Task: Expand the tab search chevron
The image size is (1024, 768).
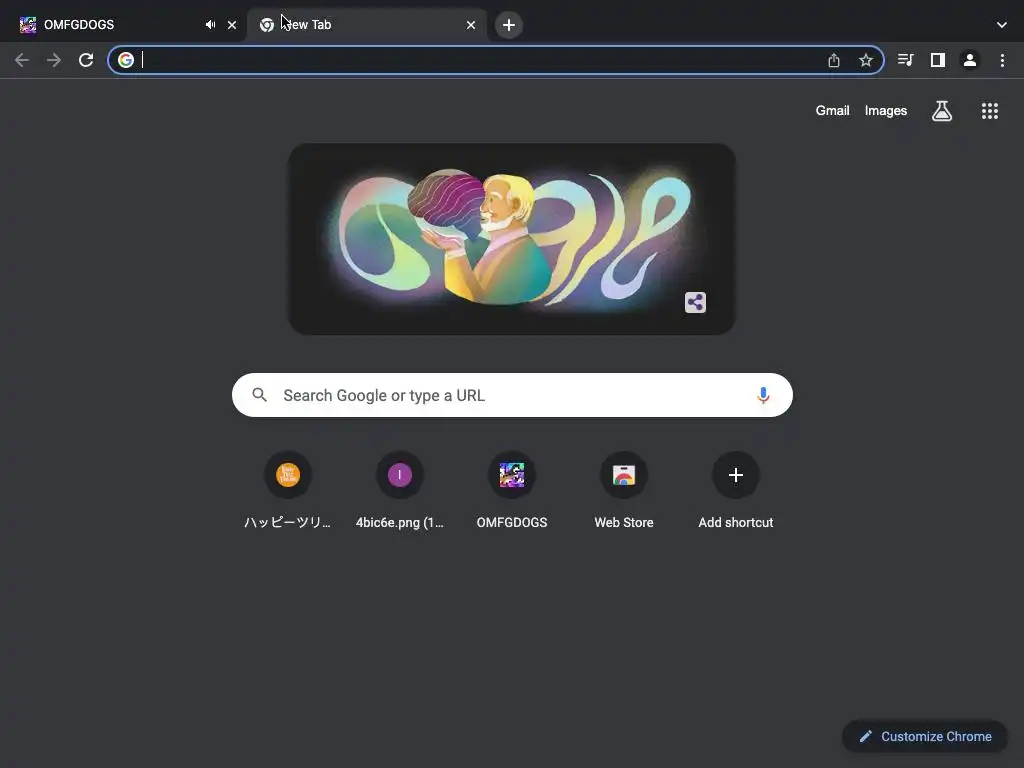Action: [x=1002, y=25]
